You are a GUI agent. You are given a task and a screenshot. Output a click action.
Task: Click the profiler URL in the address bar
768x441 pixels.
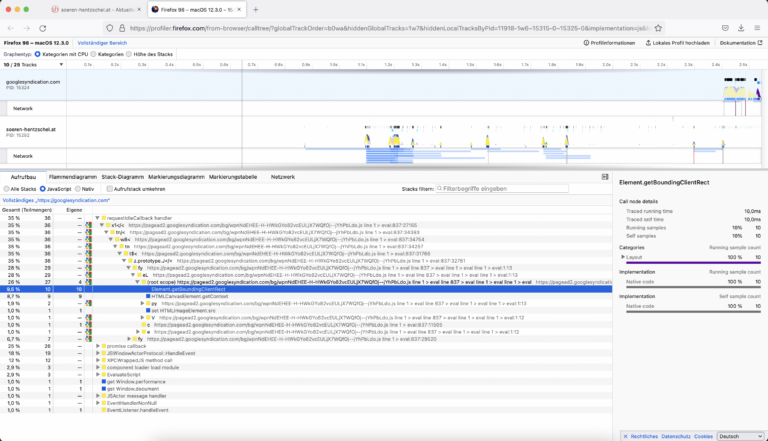coord(389,28)
